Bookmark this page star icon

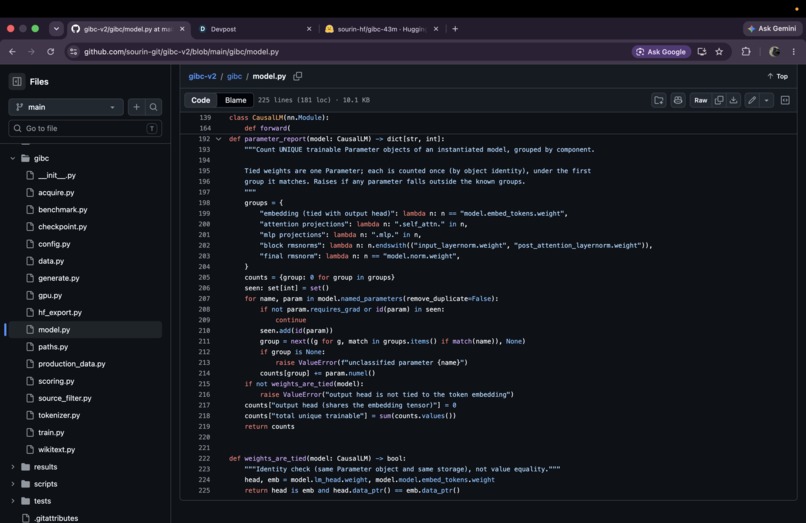[719, 51]
